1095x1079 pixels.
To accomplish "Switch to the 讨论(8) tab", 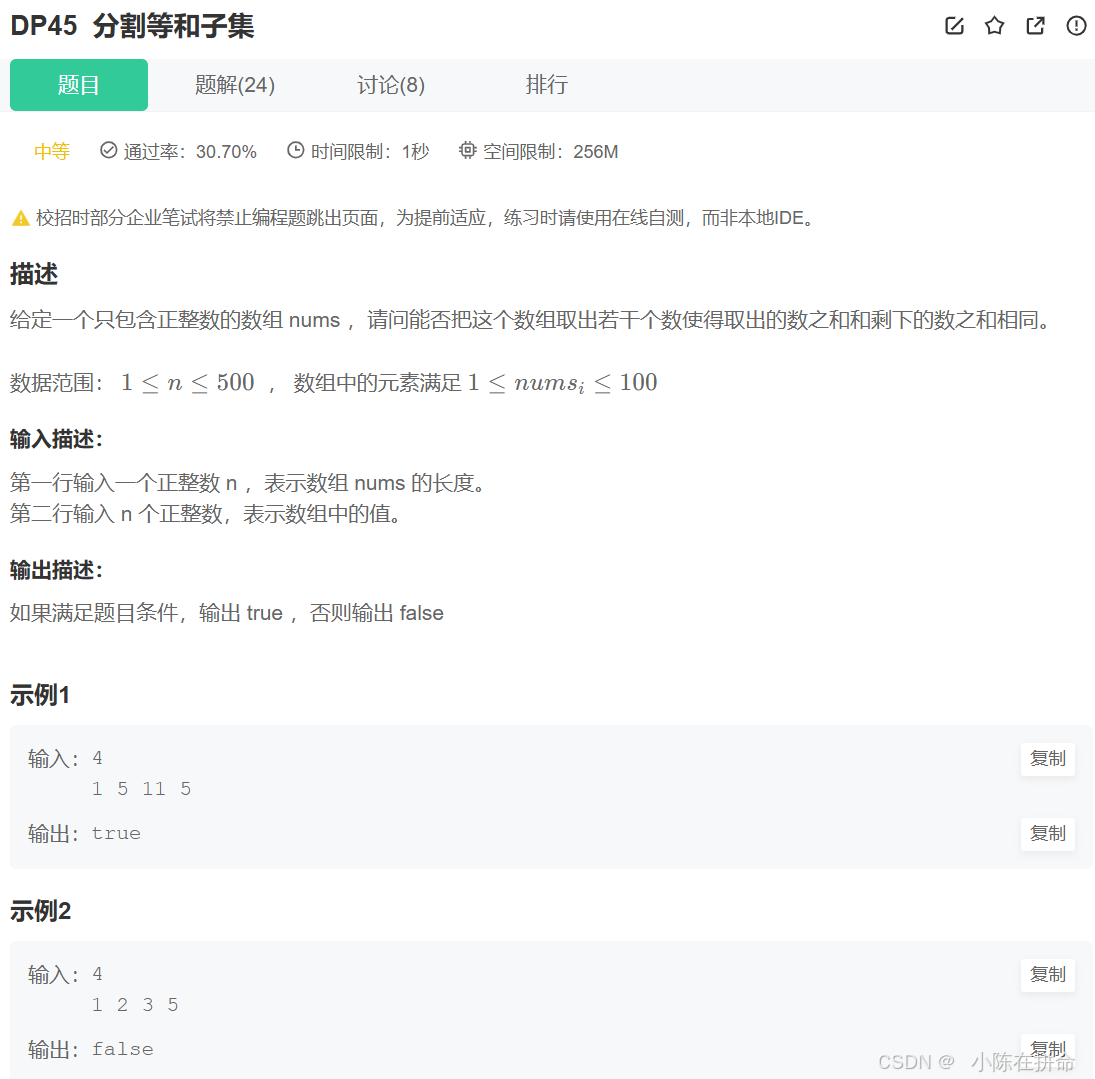I will (x=391, y=85).
